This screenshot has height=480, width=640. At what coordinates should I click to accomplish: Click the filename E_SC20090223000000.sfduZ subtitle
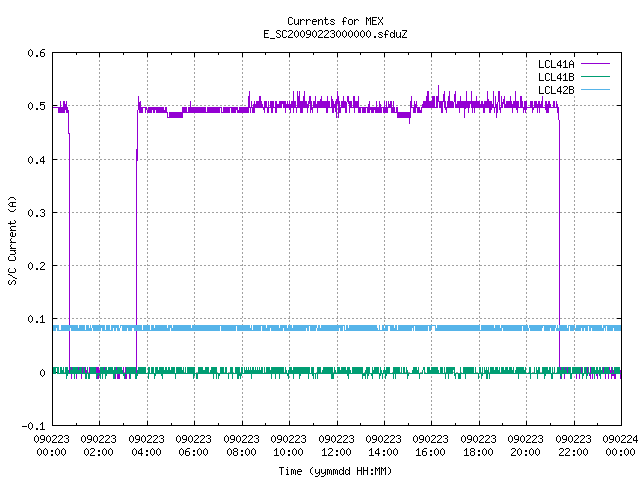click(335, 34)
